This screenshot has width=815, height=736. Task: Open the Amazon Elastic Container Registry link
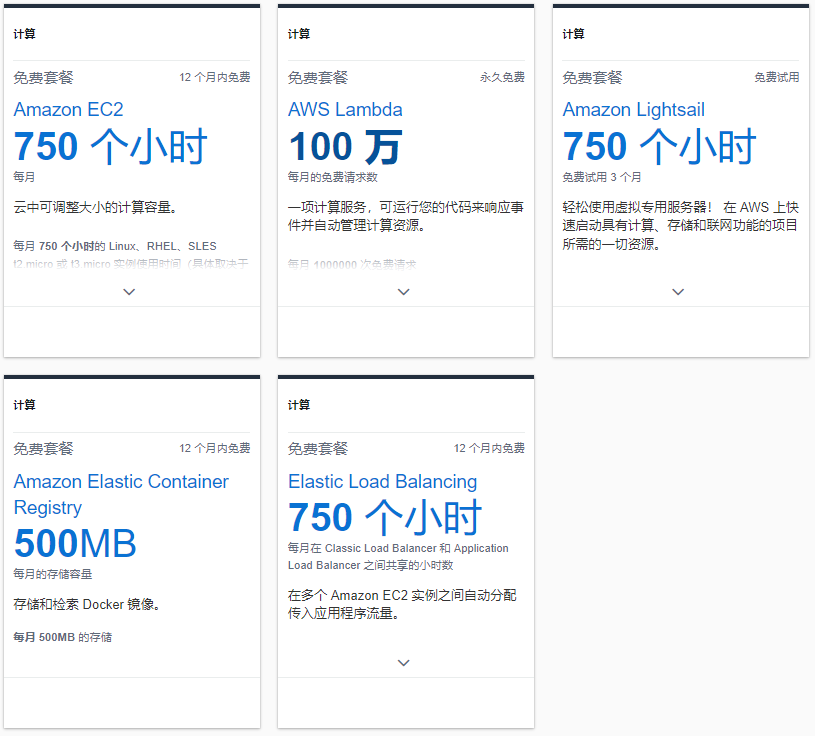[x=121, y=494]
